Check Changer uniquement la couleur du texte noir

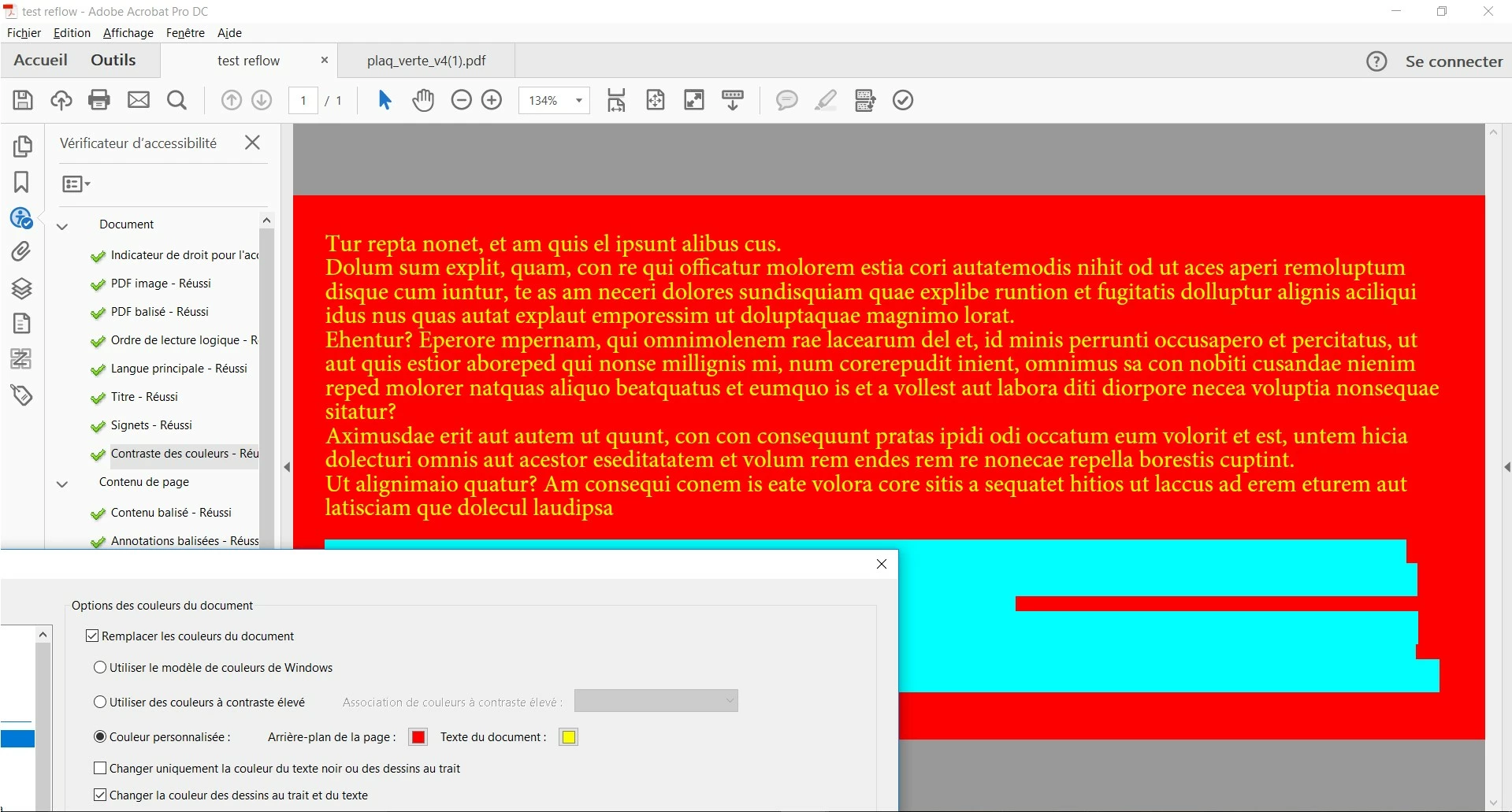(100, 768)
